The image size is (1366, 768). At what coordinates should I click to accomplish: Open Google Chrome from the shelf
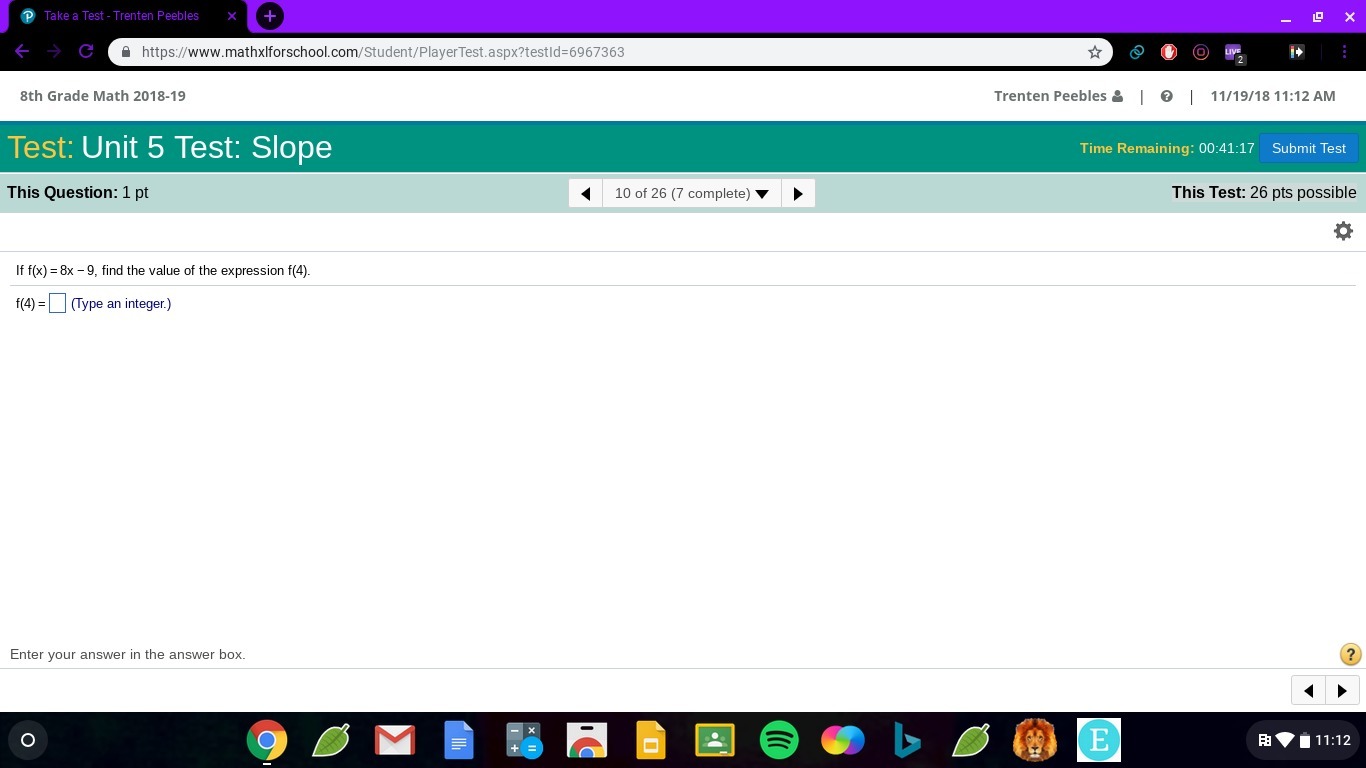[267, 740]
